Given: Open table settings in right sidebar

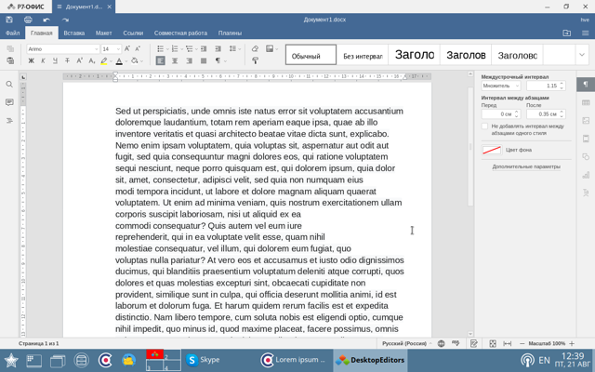Looking at the screenshot, I should coord(586,102).
